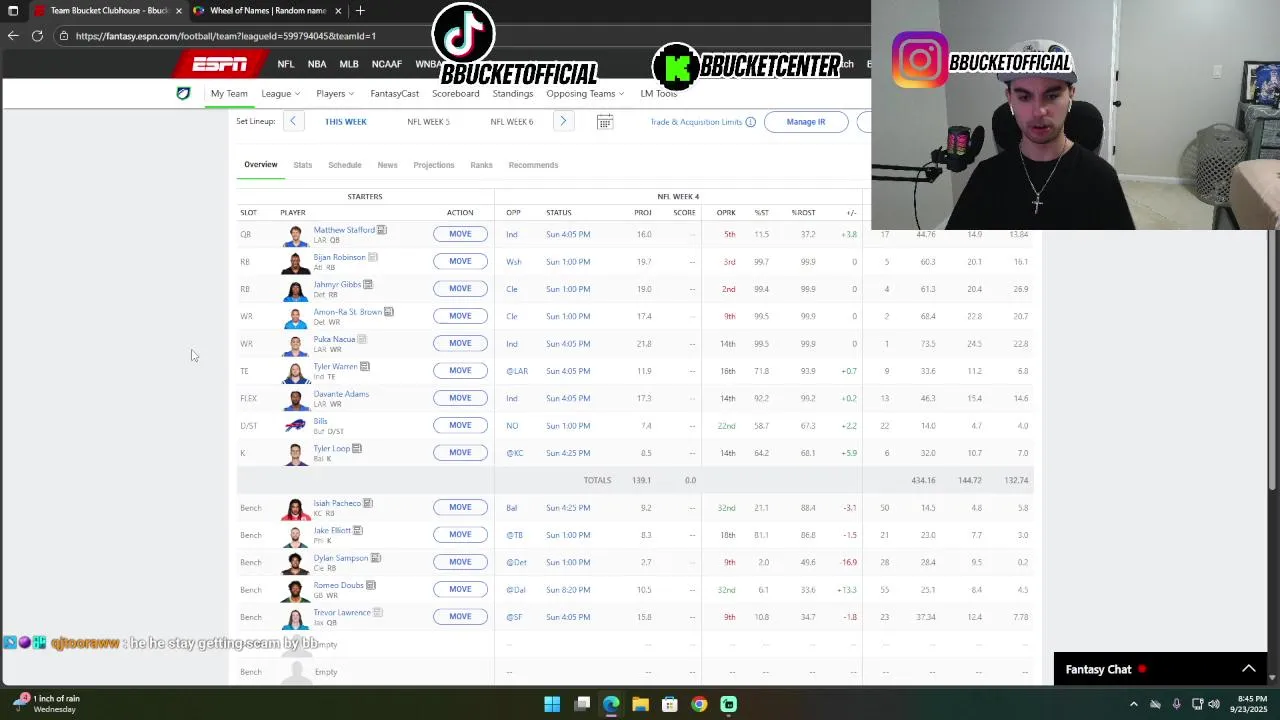This screenshot has width=1280, height=720.
Task: Open Bijan Robinson's player name link
Action: point(339,257)
